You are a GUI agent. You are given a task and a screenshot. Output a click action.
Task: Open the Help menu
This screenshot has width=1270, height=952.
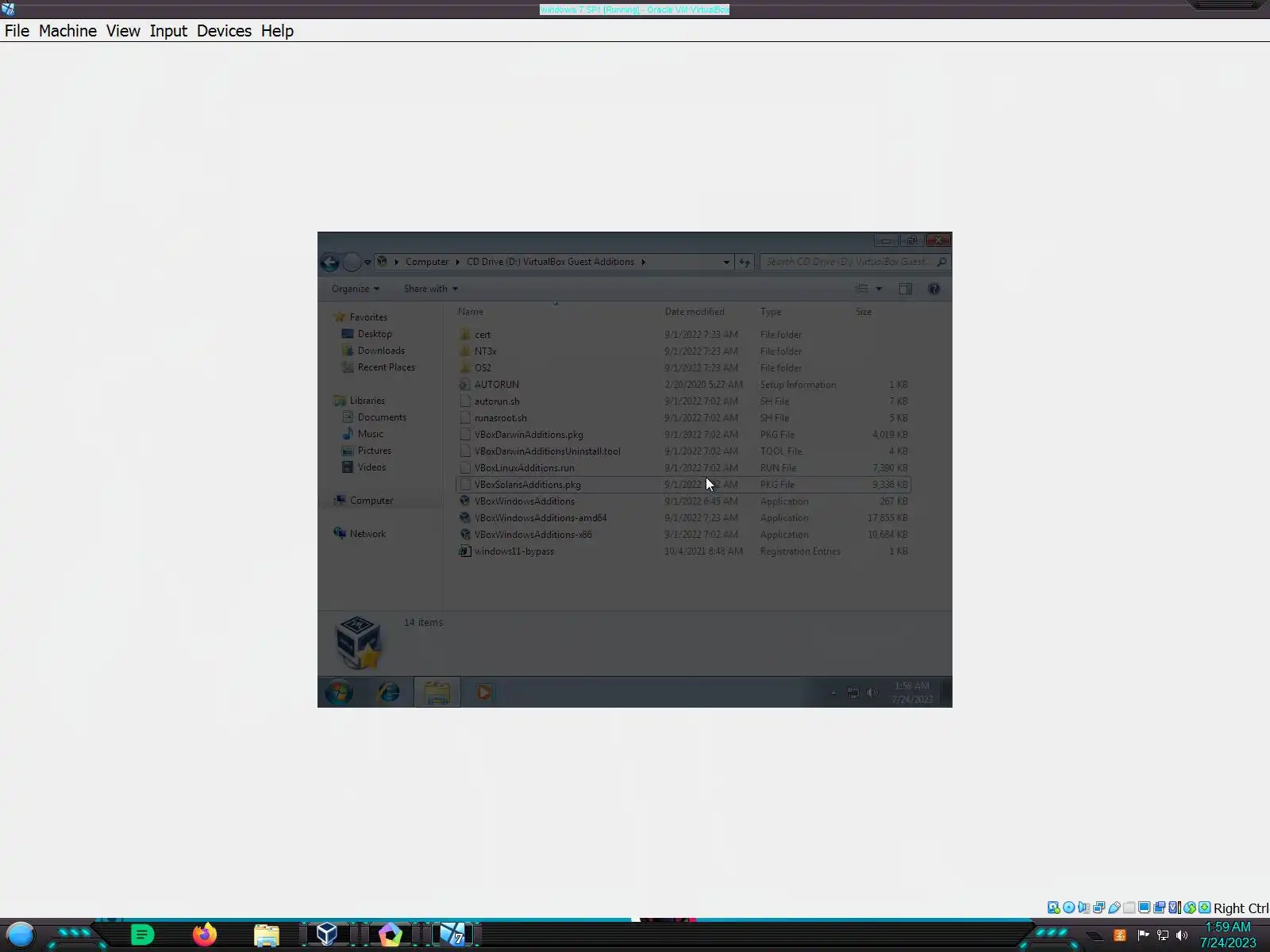[277, 31]
